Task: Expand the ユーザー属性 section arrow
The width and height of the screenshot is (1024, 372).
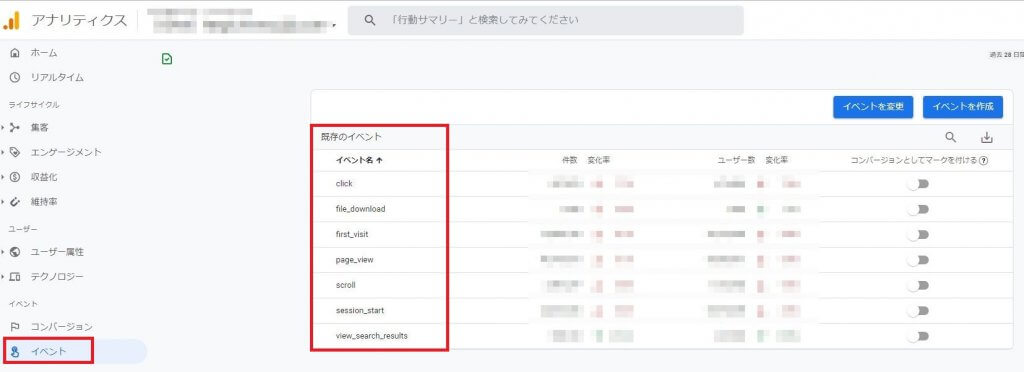Action: click(3, 252)
